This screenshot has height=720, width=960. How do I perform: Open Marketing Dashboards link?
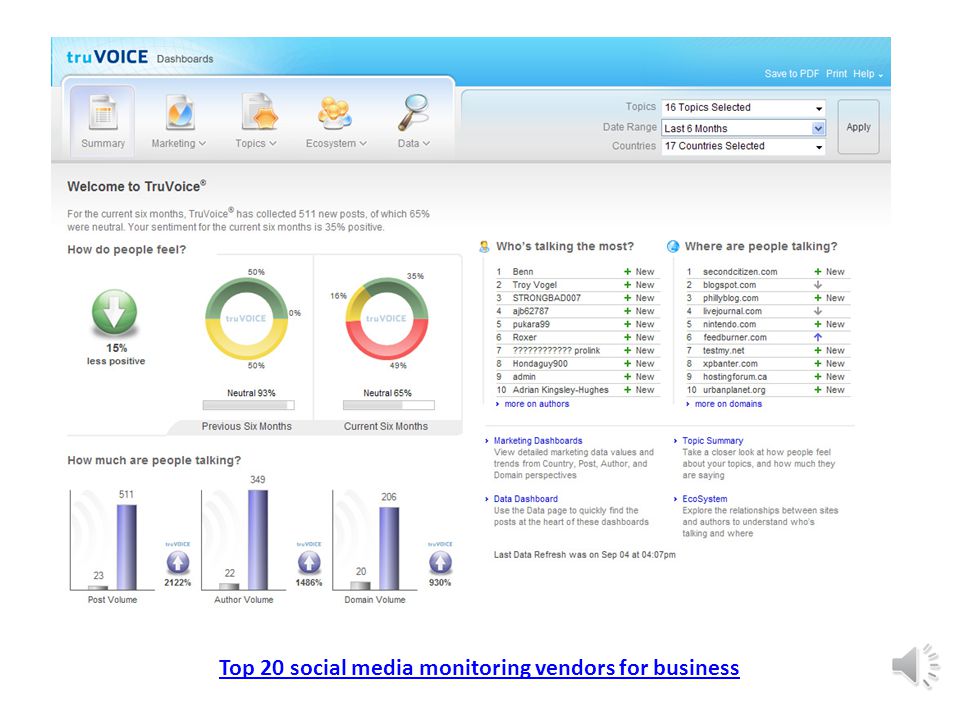tap(538, 440)
